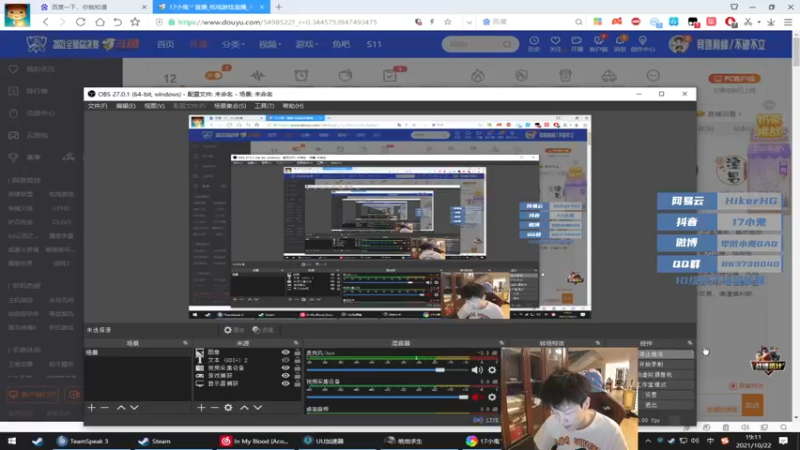Go back in the browser
Viewport: 800px width, 450px height.
[46, 22]
